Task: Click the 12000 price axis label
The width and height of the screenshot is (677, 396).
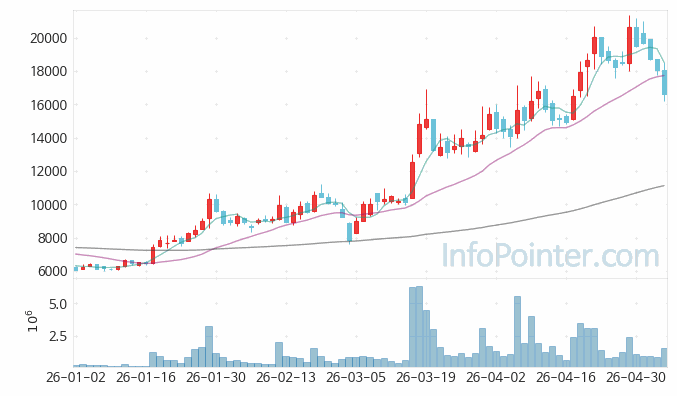Action: tap(48, 171)
